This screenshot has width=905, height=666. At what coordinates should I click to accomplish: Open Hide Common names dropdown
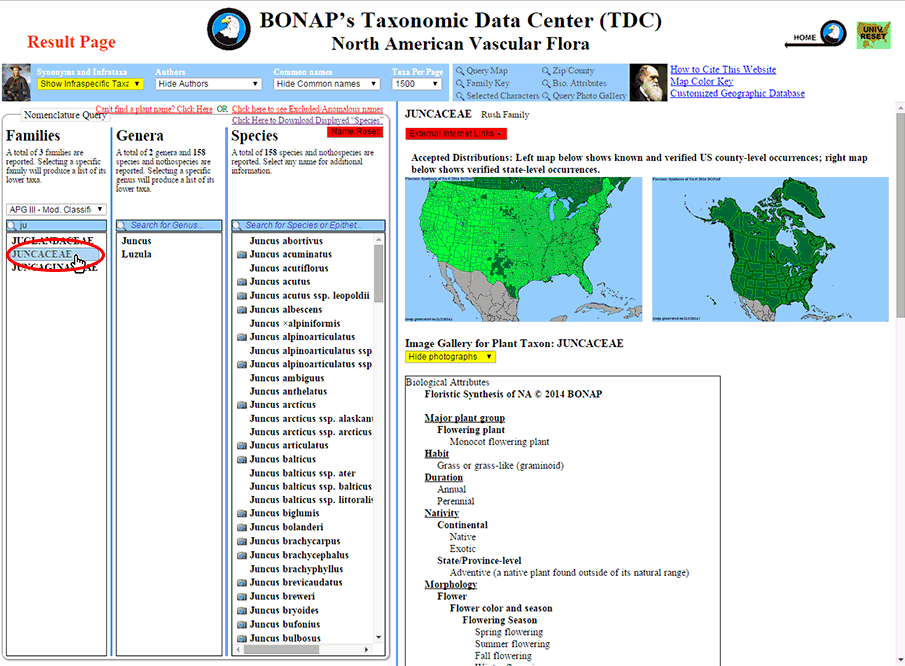click(327, 84)
